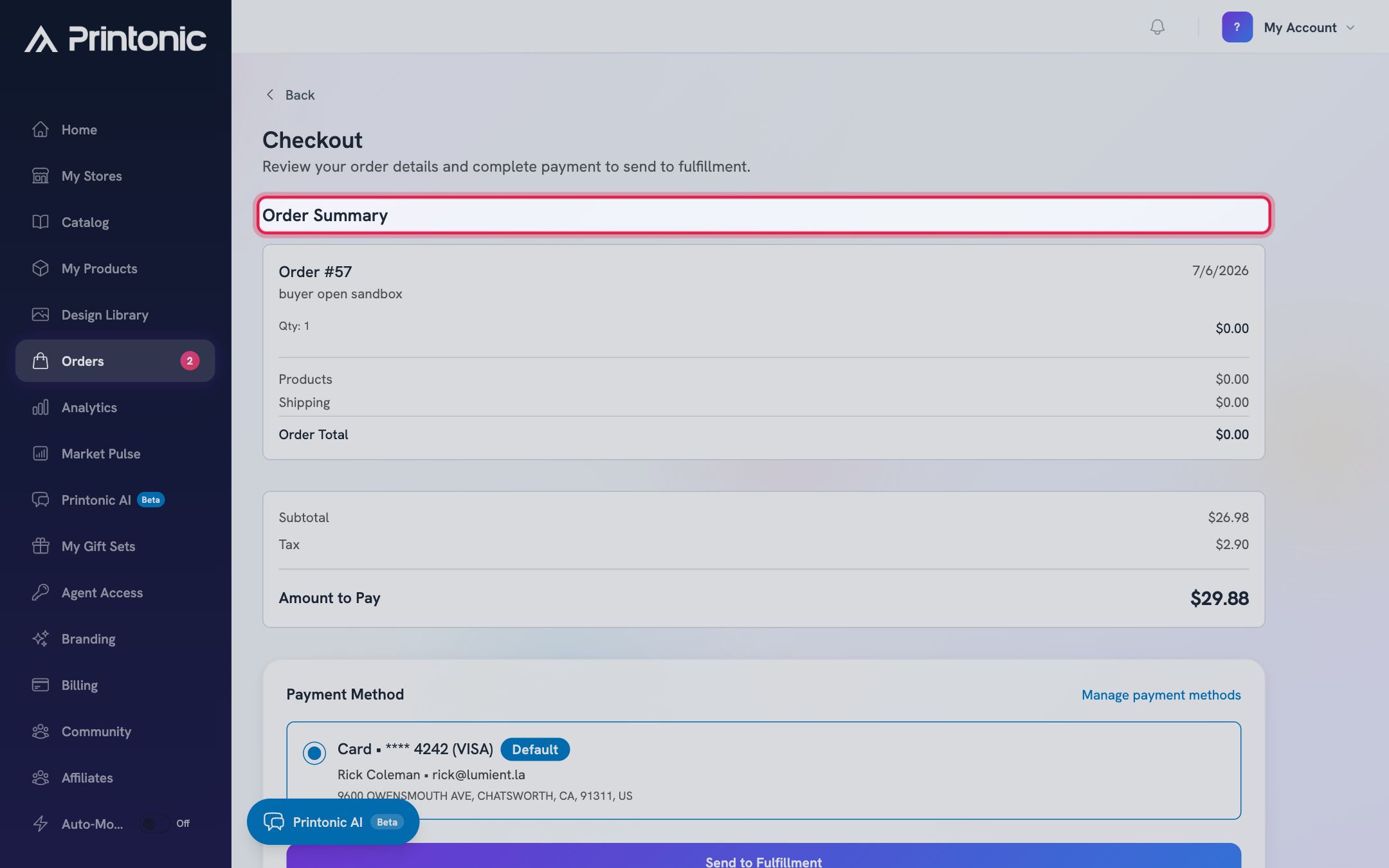Click the Branding sparkle icon

point(41,638)
